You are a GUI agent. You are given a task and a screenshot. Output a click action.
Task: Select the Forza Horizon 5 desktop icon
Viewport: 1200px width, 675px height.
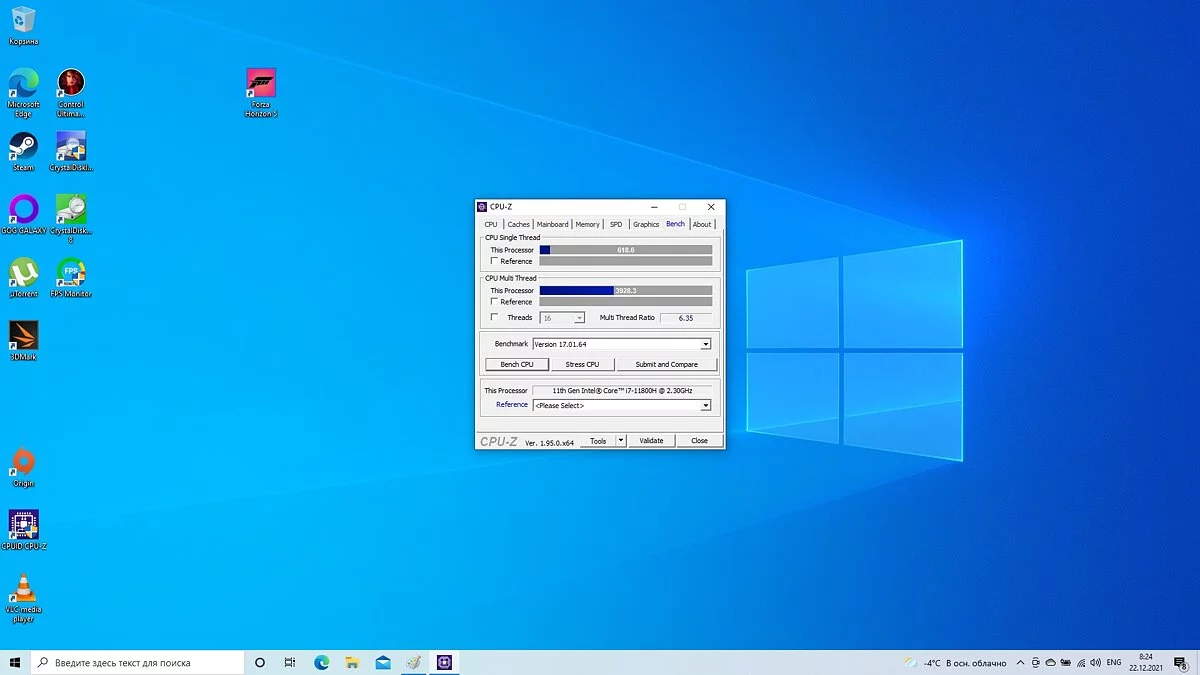coord(261,85)
